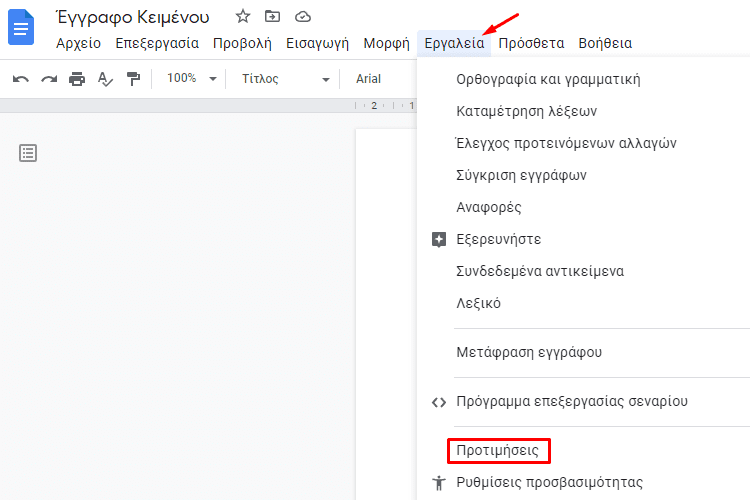
Task: Open the Τίτλος paragraph style dropdown
Action: [x=285, y=78]
